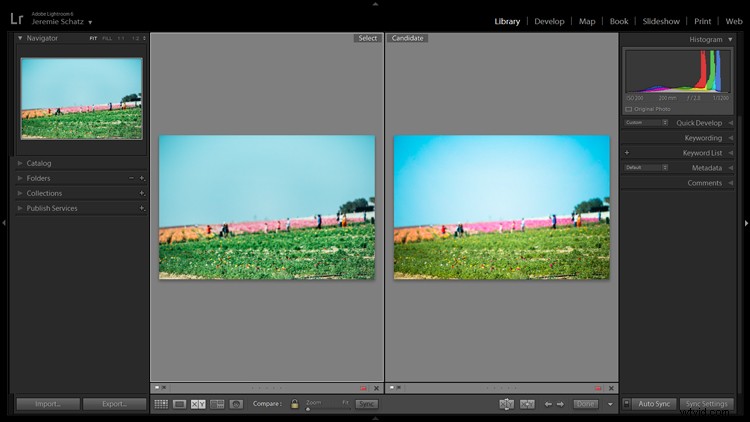Collapse the Histogram panel
This screenshot has width=750, height=422.
click(730, 39)
